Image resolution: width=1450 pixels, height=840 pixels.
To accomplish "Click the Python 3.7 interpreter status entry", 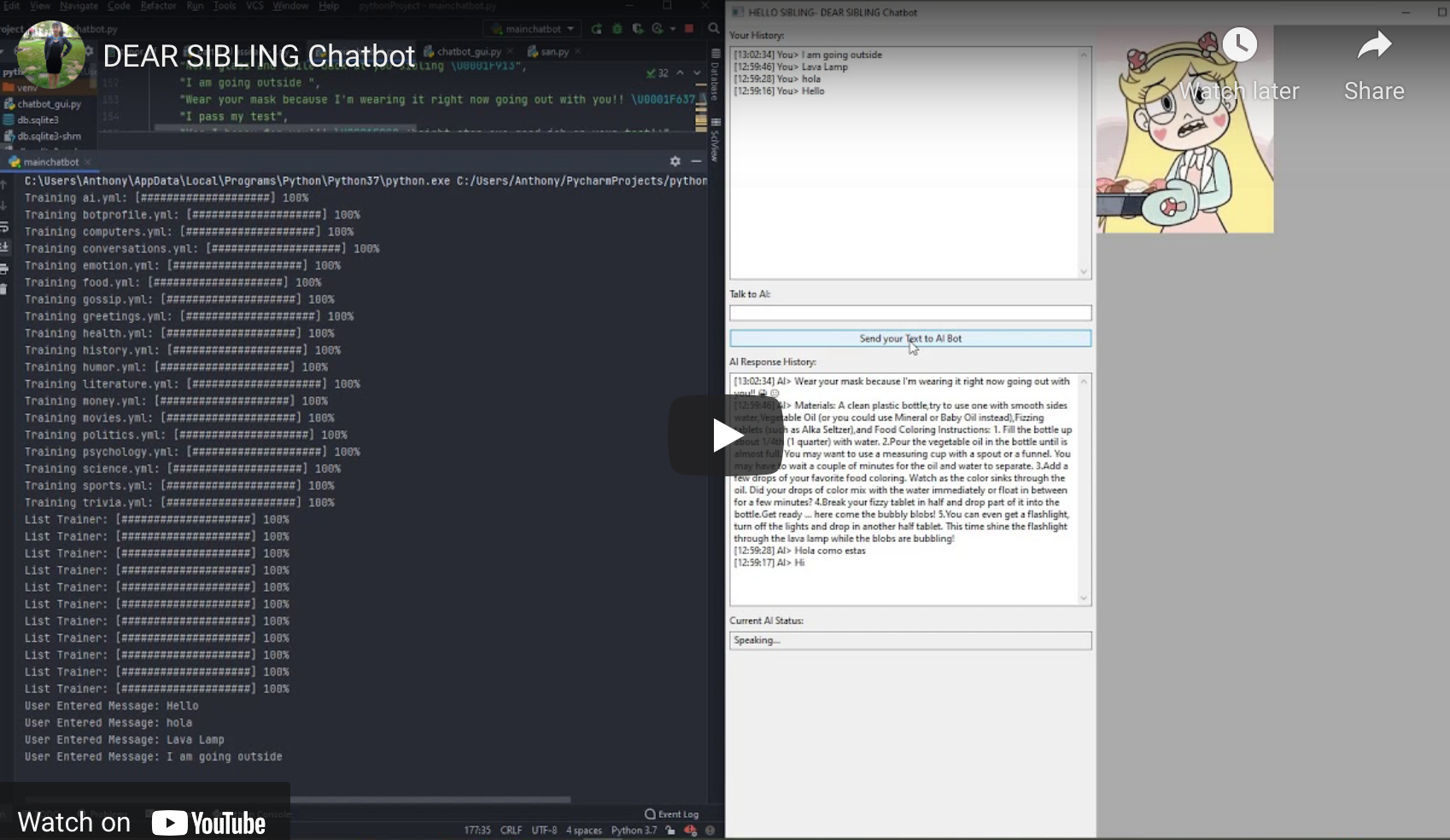I will [634, 831].
